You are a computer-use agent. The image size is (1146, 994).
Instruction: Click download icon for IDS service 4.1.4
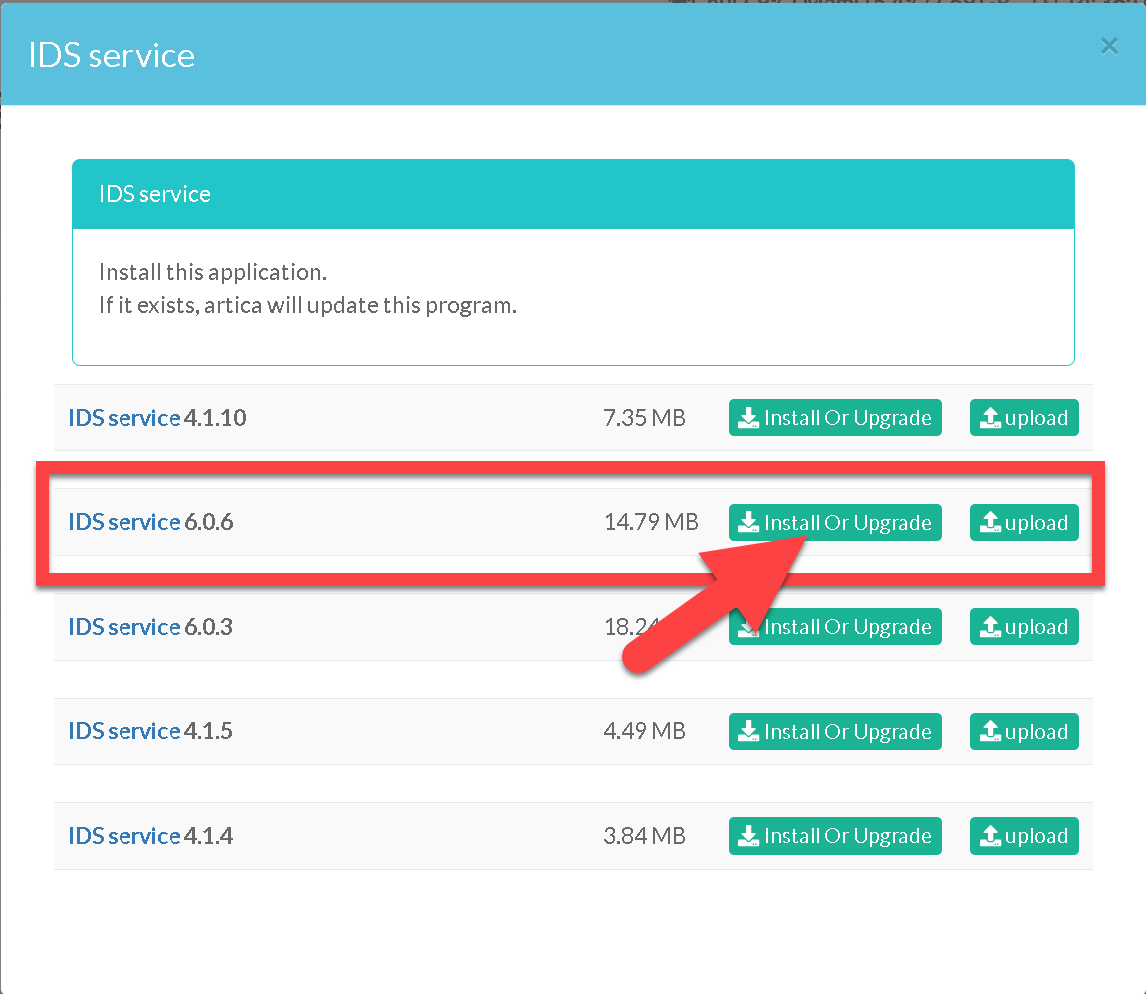(748, 836)
